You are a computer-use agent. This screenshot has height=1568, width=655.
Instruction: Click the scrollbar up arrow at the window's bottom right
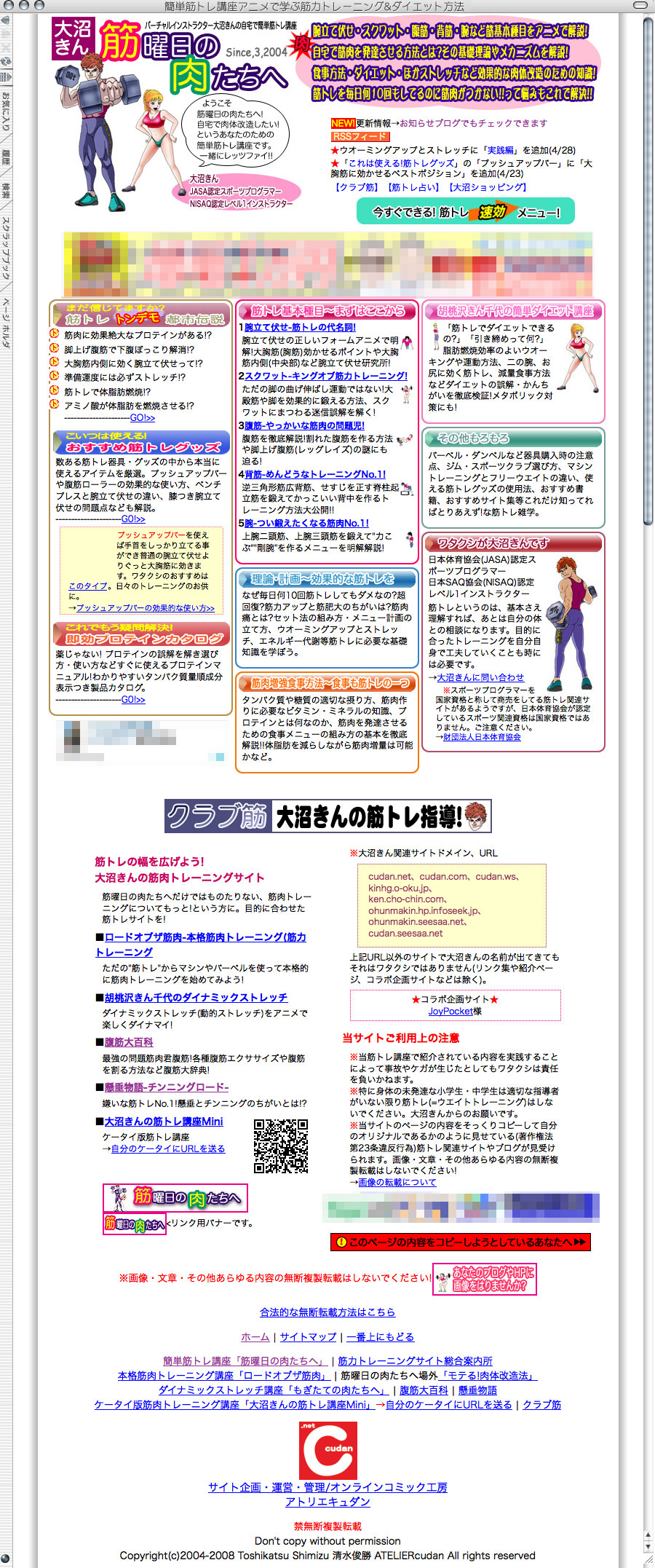click(x=648, y=1534)
